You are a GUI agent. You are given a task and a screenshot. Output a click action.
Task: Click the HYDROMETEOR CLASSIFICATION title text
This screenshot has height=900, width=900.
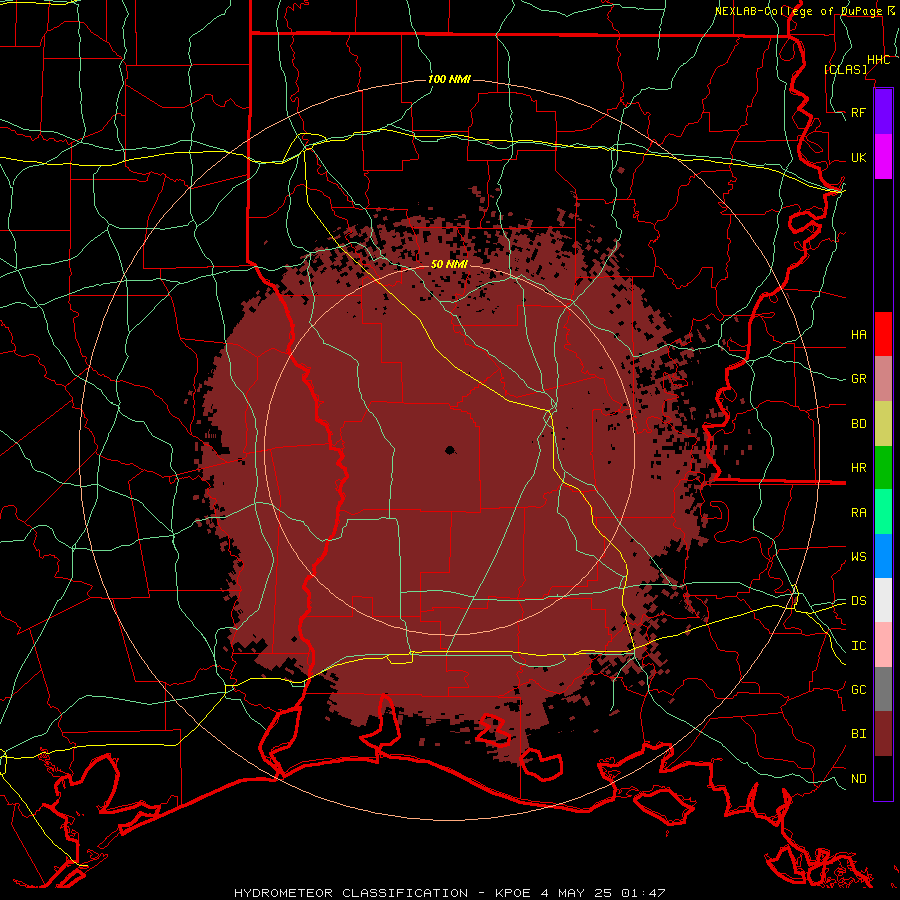pyautogui.click(x=351, y=893)
